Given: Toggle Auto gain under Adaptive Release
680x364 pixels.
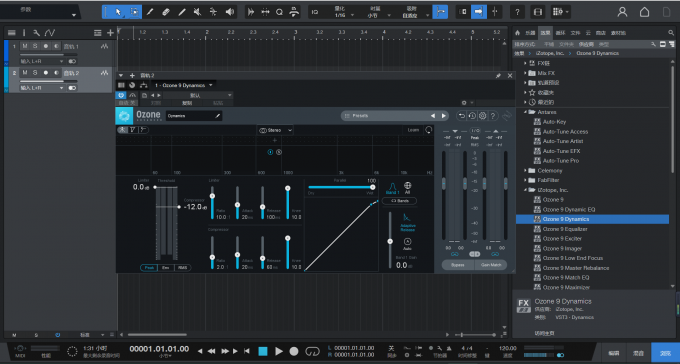Looking at the screenshot, I should [x=407, y=244].
